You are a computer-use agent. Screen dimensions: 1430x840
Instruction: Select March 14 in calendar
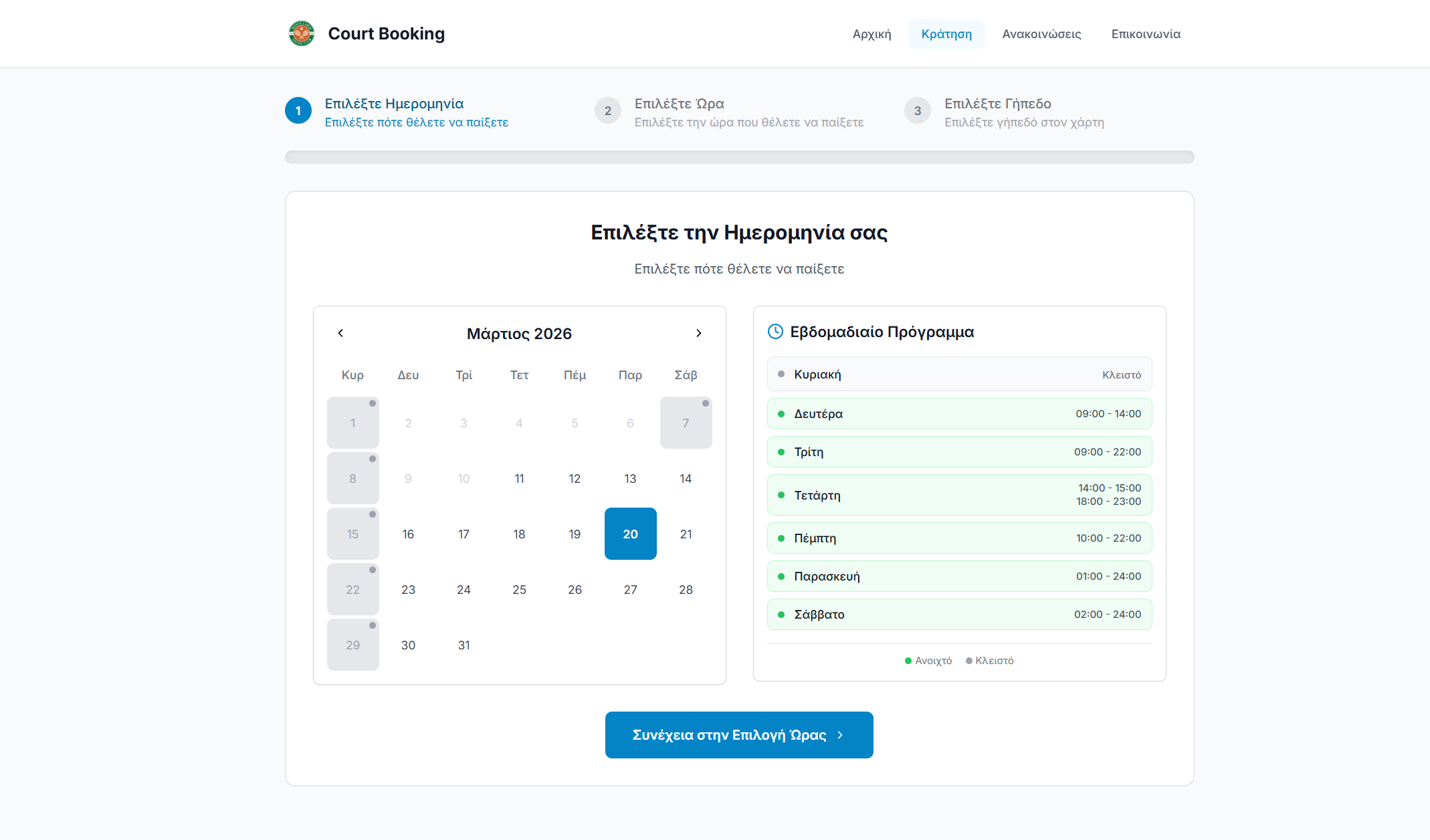pyautogui.click(x=686, y=478)
